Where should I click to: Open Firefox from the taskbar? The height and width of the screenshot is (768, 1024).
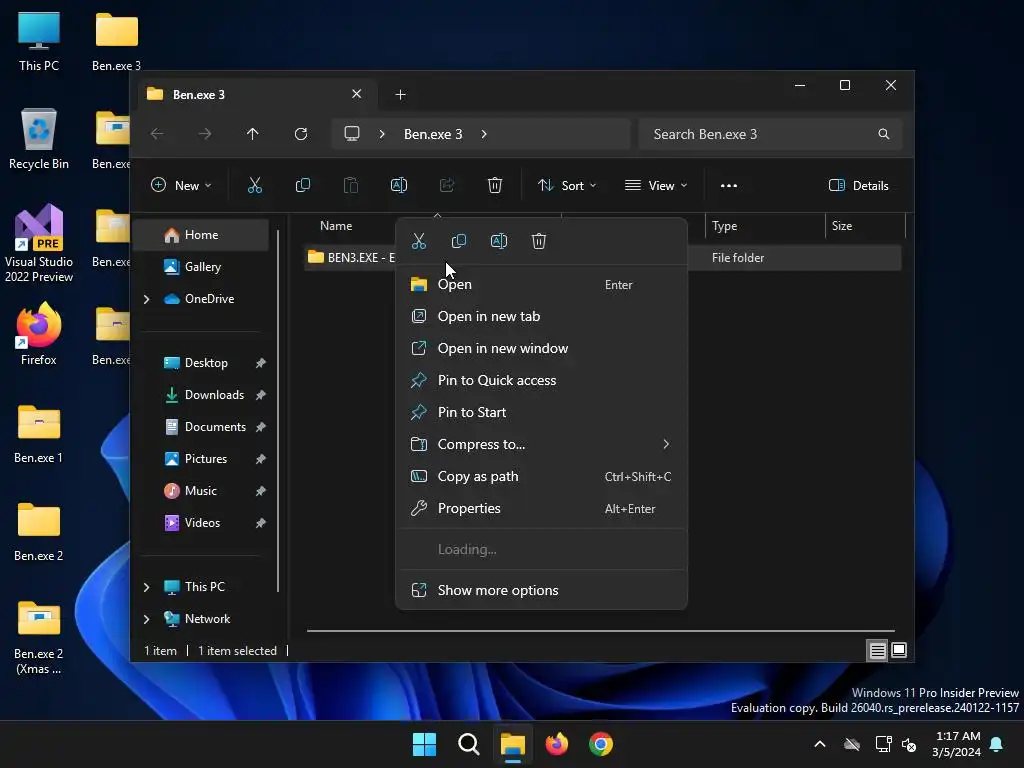coord(556,744)
